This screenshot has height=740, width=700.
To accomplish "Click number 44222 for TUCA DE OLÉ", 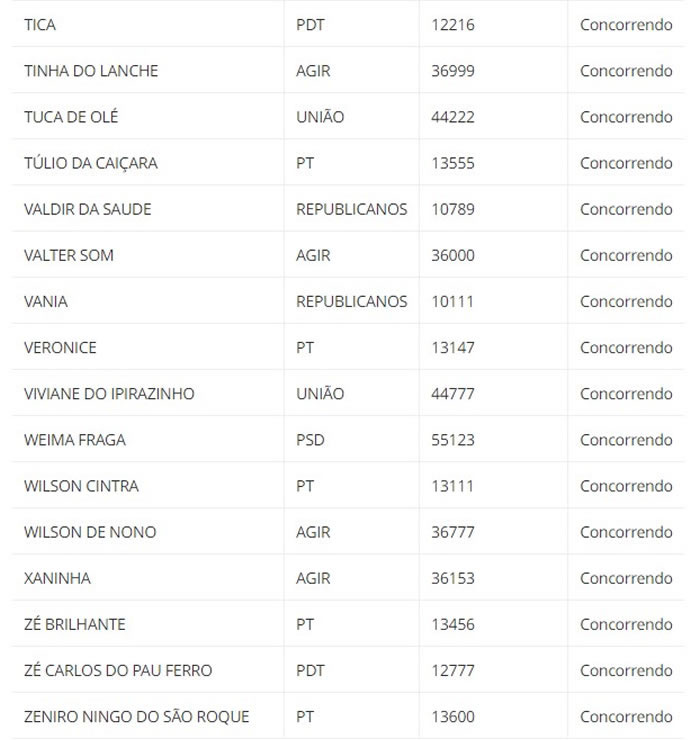I will (453, 117).
